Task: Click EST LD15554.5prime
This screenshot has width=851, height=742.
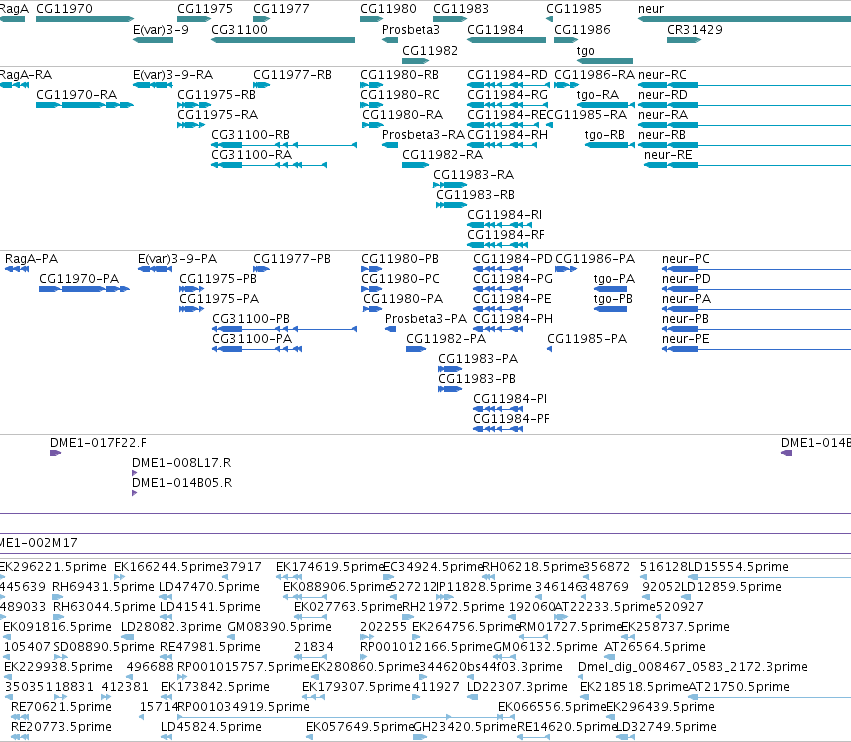Action: click(738, 567)
